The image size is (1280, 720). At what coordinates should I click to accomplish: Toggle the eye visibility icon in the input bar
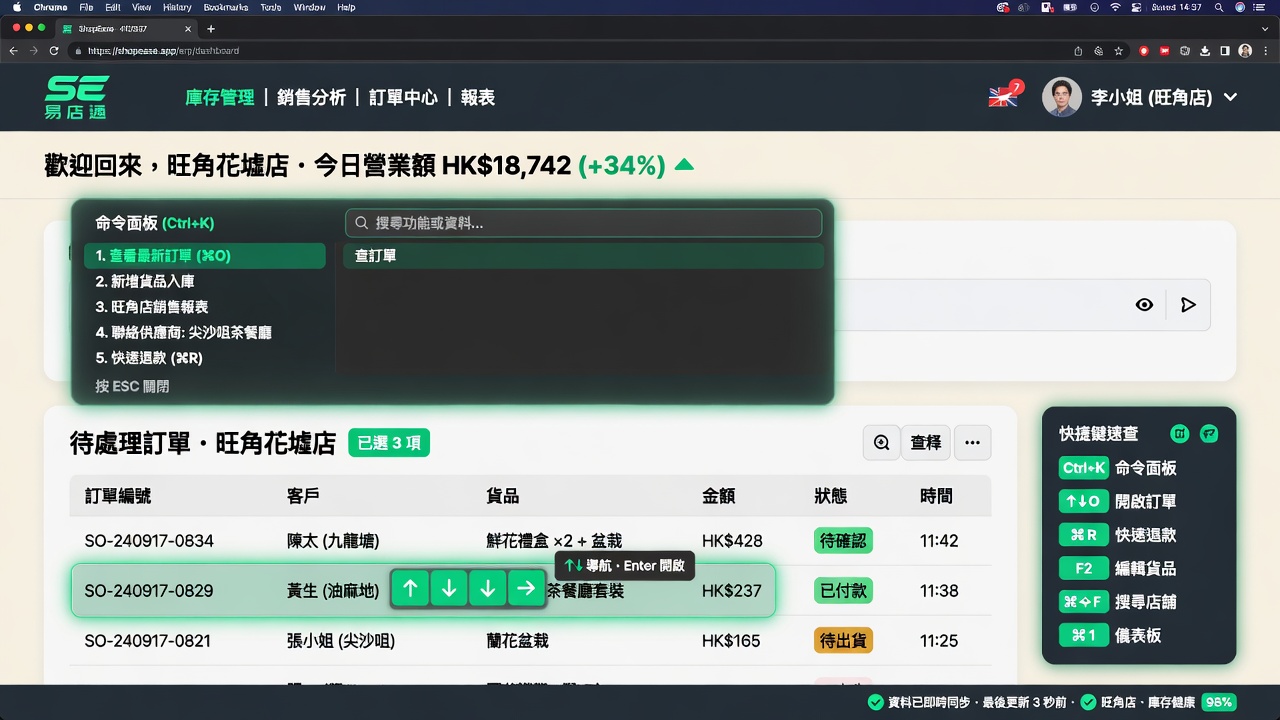click(x=1144, y=305)
